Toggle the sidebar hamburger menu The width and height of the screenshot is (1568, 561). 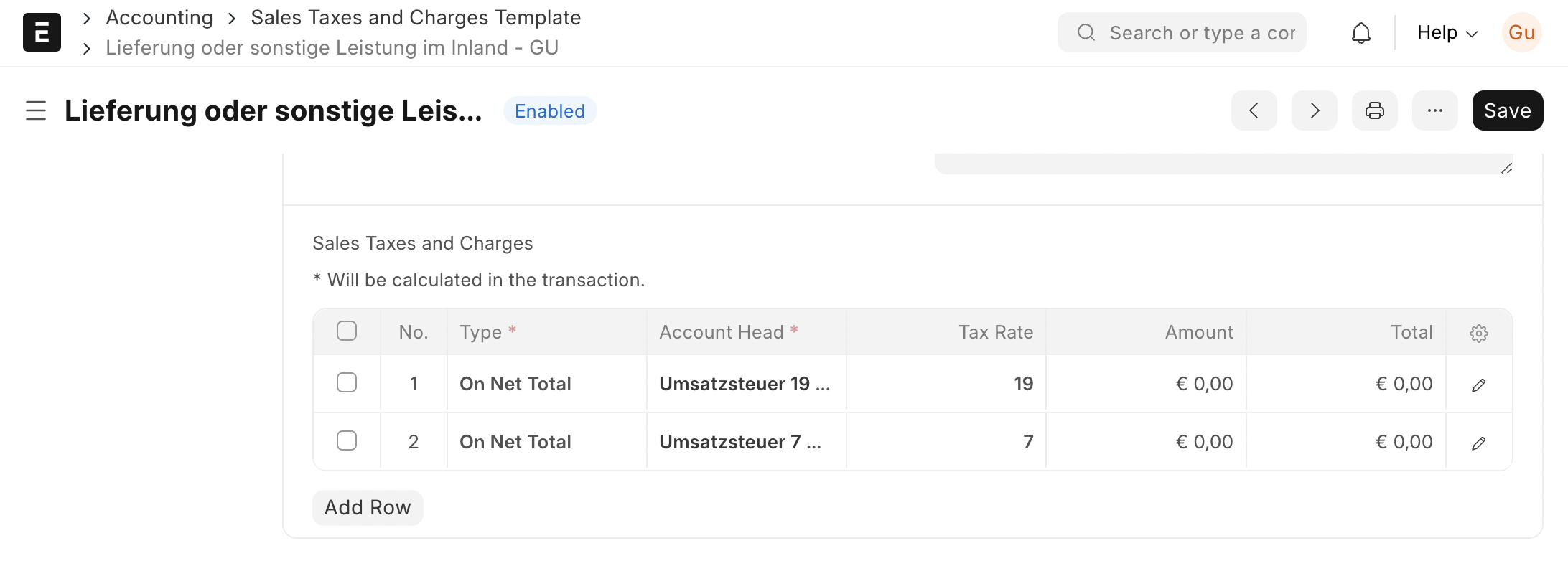click(36, 110)
